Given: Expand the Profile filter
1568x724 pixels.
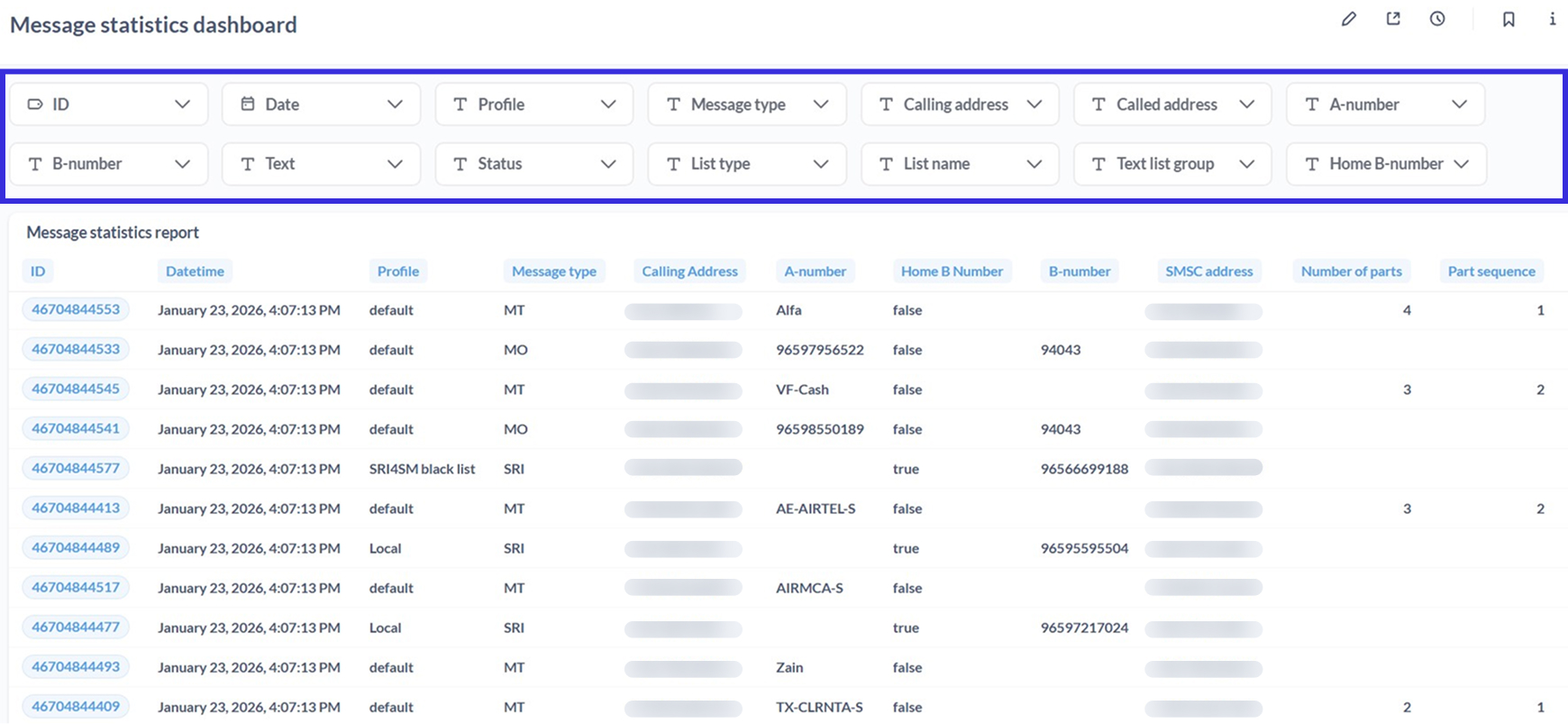Looking at the screenshot, I should [x=534, y=105].
